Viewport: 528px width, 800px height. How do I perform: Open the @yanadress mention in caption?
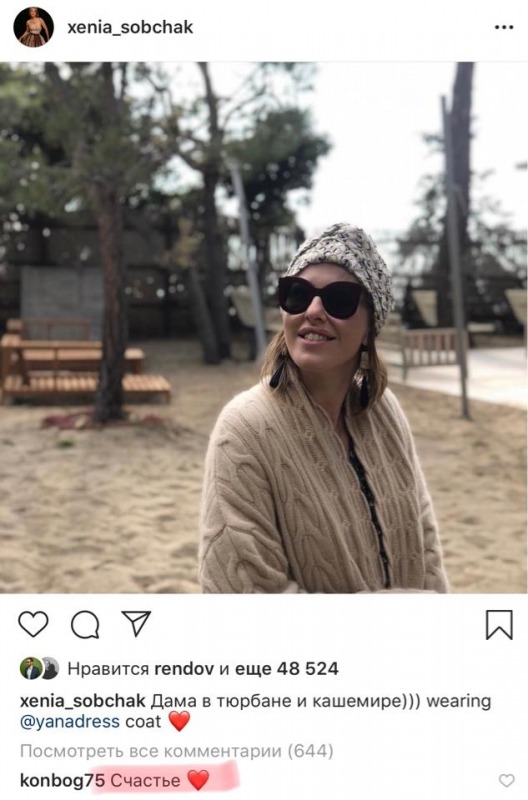coord(70,722)
